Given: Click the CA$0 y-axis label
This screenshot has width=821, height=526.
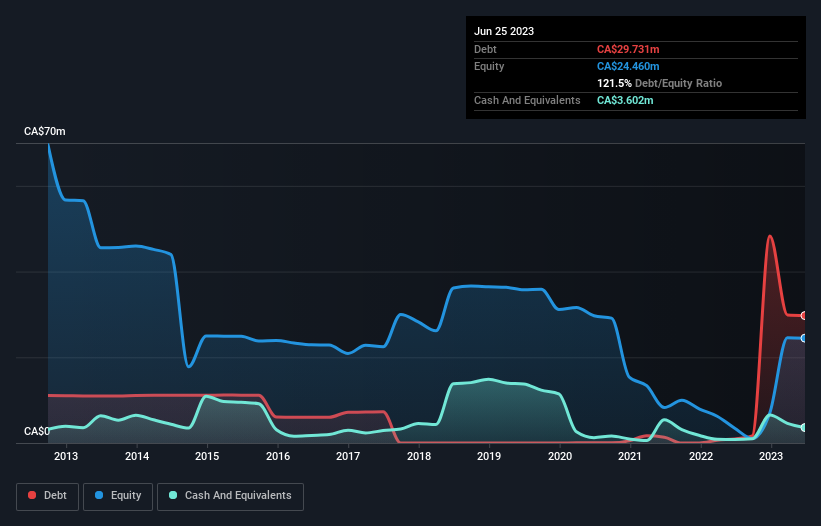Looking at the screenshot, I should (37, 431).
